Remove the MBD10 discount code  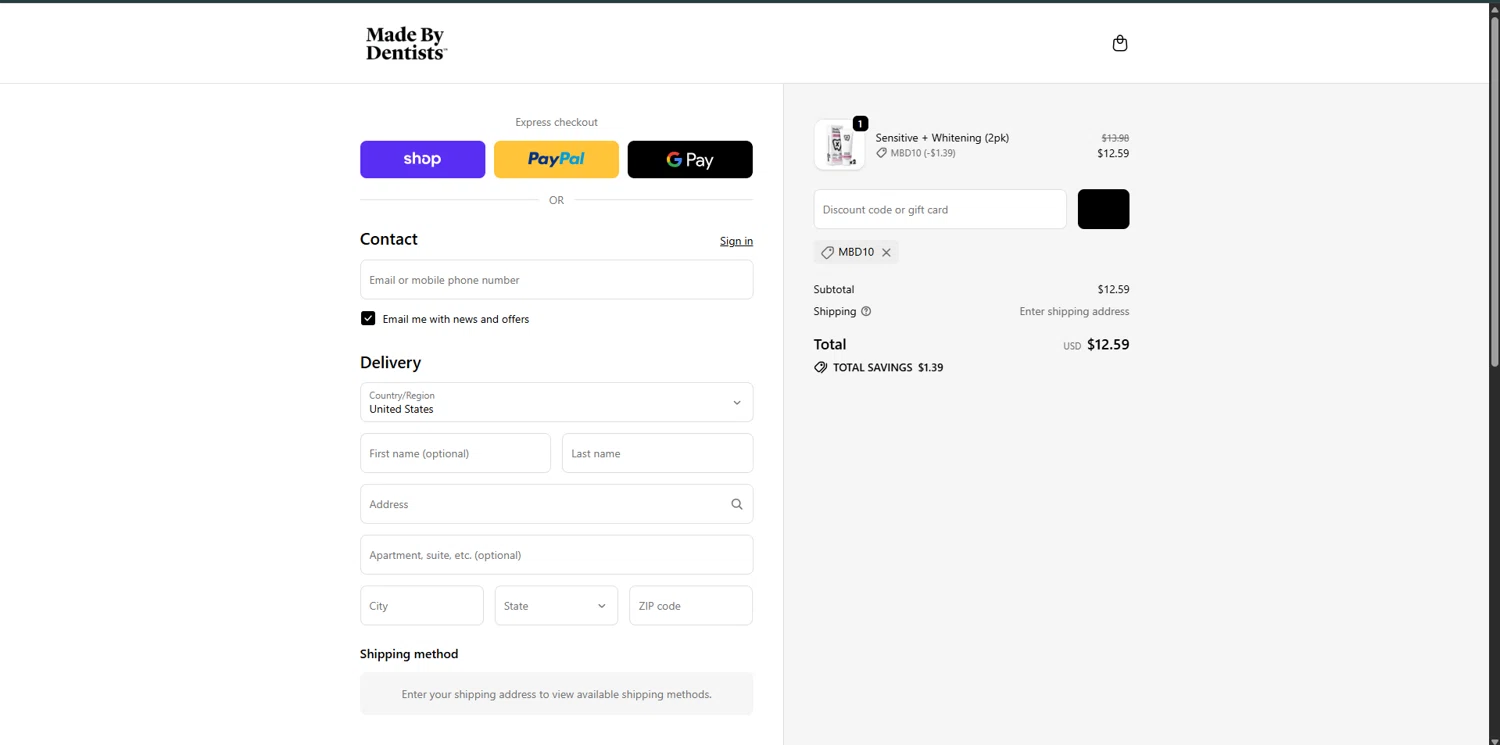point(886,252)
